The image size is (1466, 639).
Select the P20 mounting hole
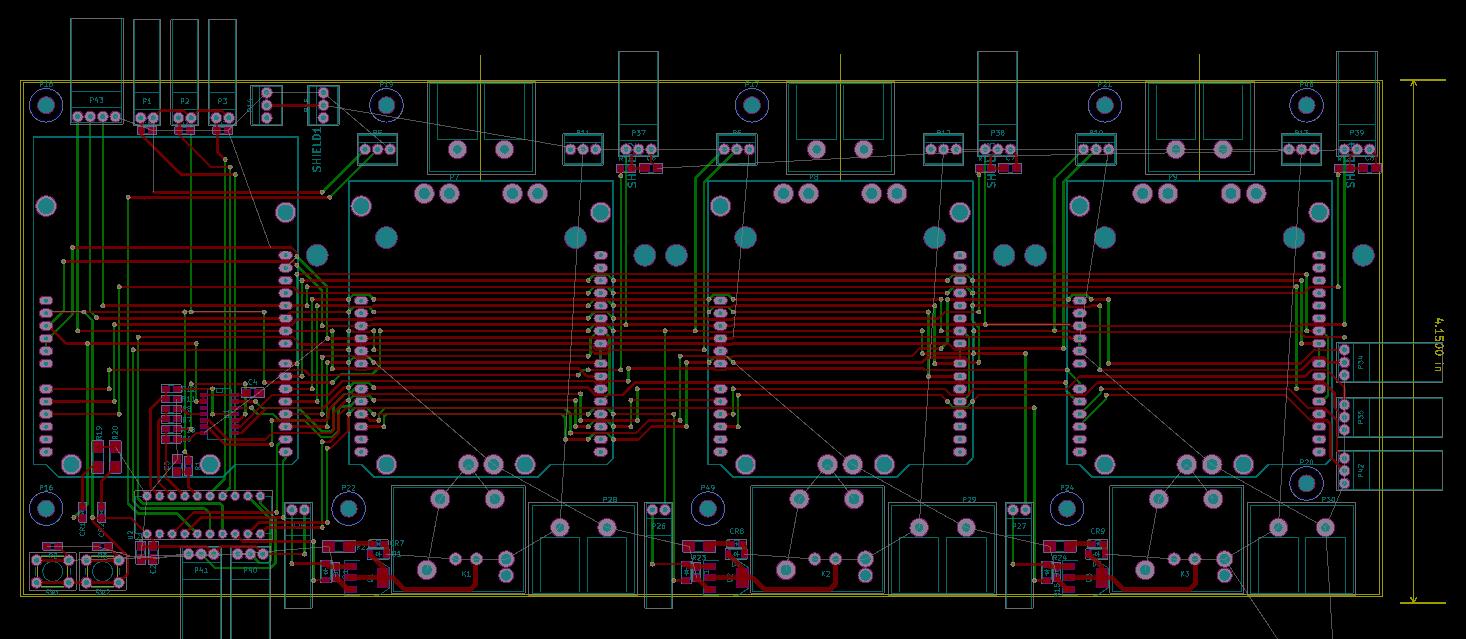click(x=1306, y=483)
